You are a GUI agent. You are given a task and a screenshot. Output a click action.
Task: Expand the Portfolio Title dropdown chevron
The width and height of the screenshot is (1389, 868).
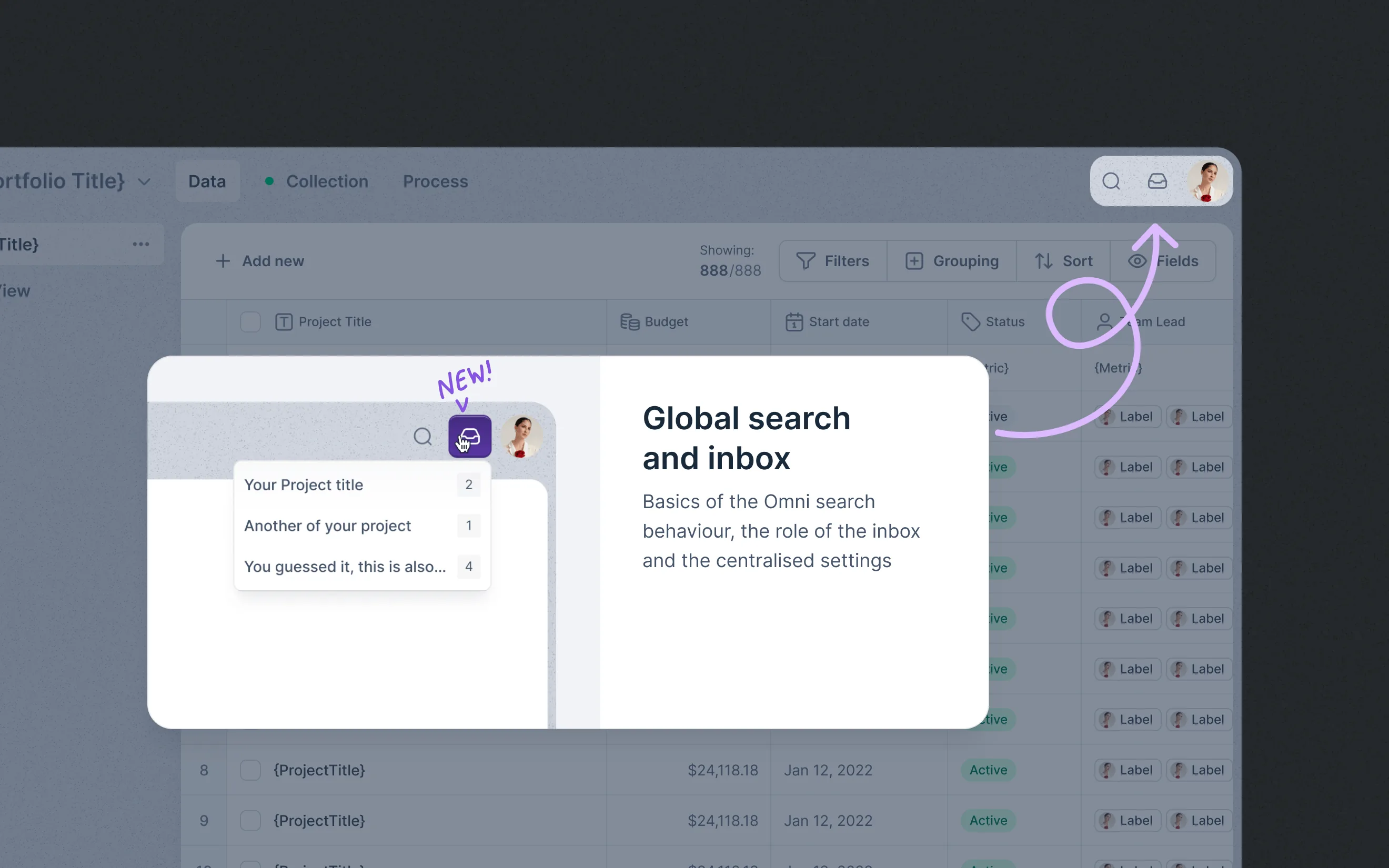click(144, 182)
